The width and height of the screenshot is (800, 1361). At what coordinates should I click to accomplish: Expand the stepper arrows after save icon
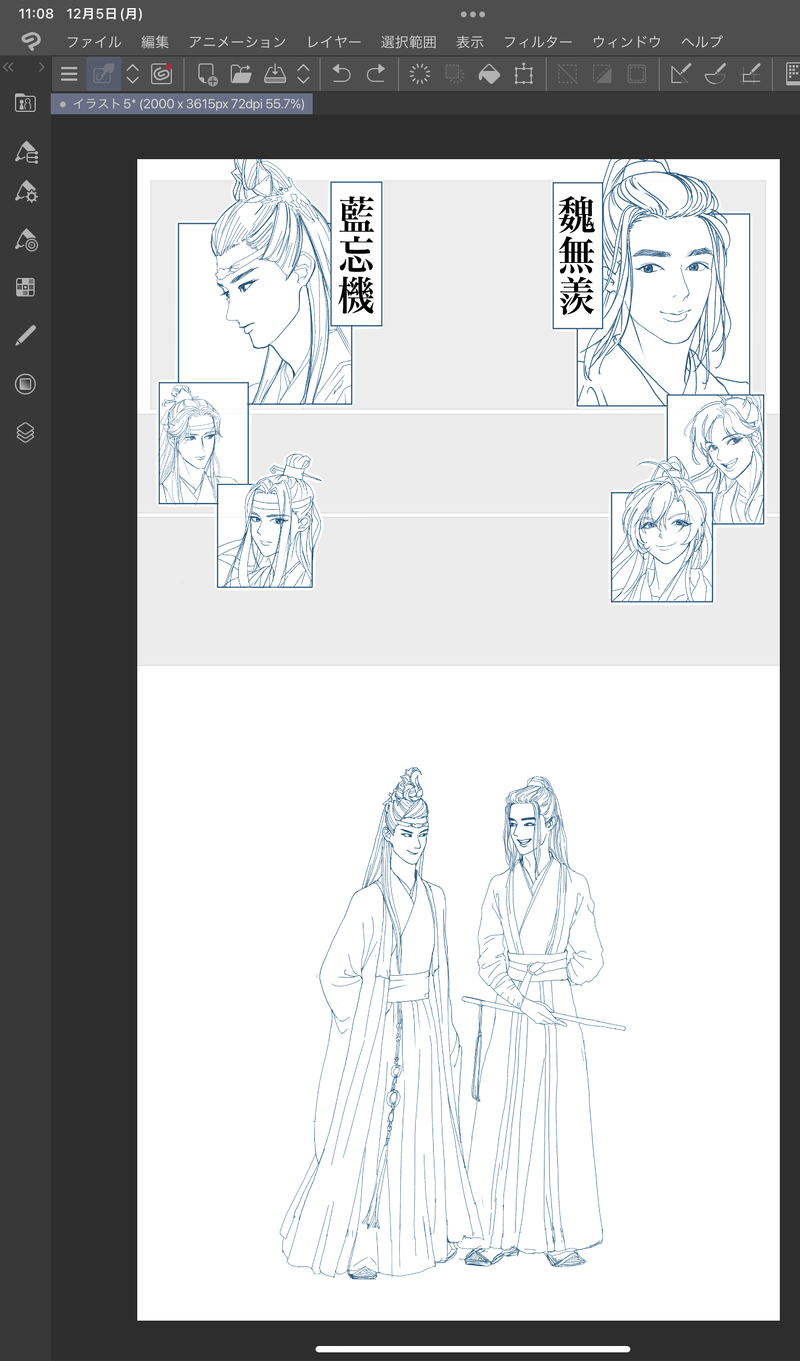tap(303, 74)
